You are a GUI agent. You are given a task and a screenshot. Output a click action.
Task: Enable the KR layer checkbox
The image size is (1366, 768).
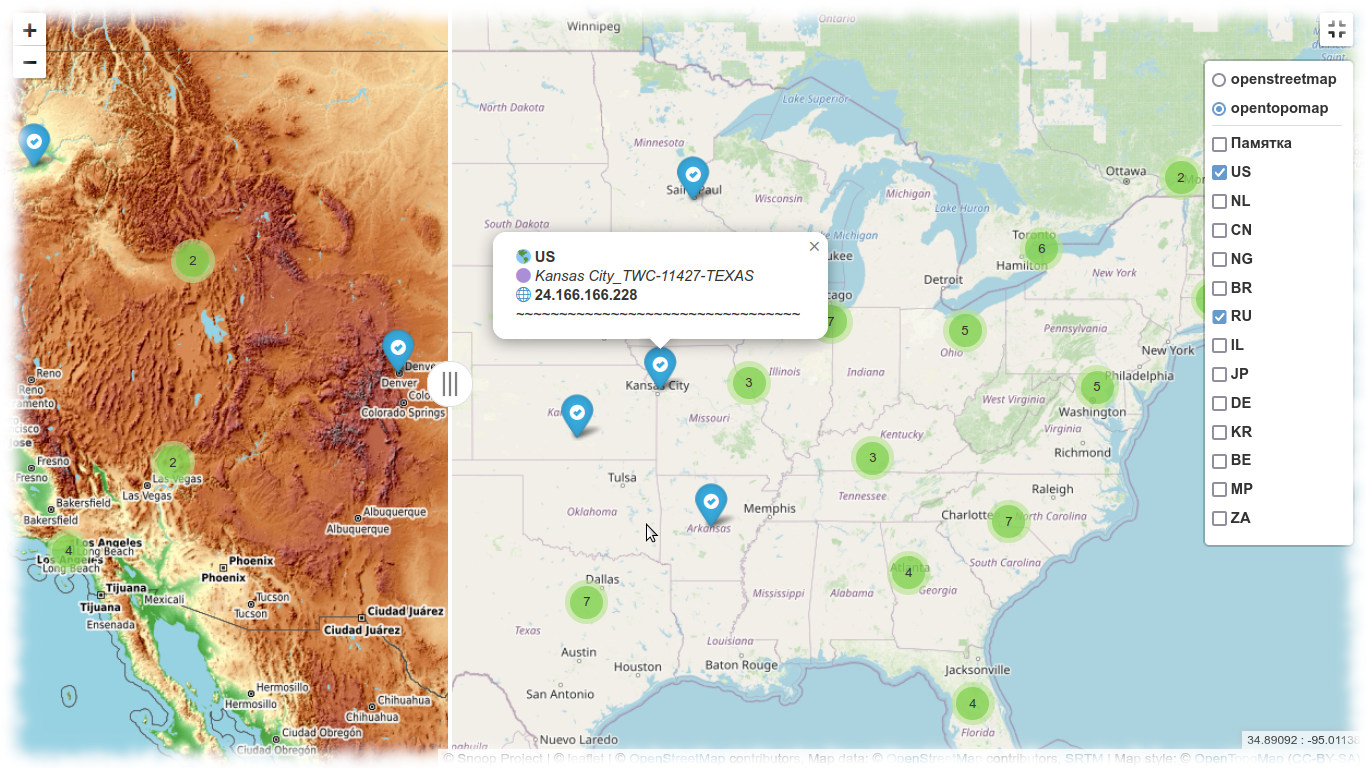[1219, 432]
